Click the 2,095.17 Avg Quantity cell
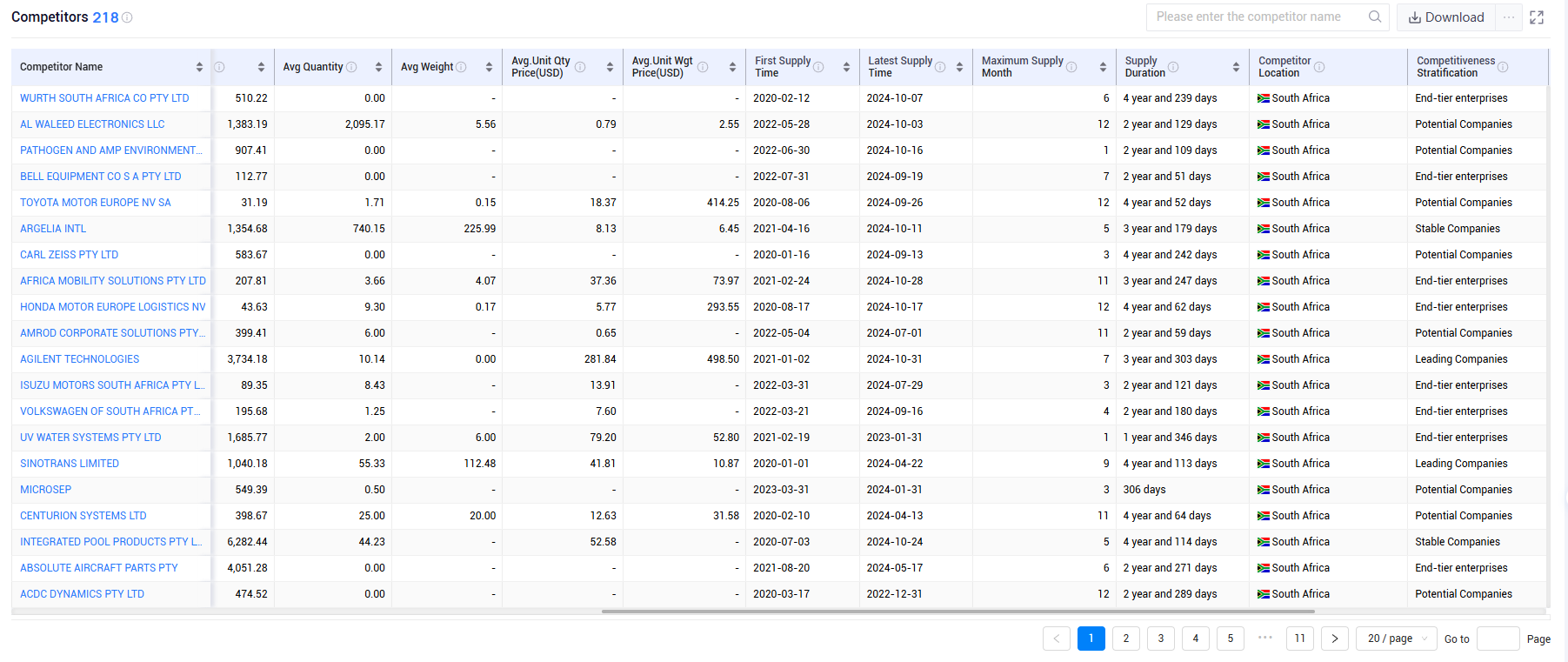 365,124
